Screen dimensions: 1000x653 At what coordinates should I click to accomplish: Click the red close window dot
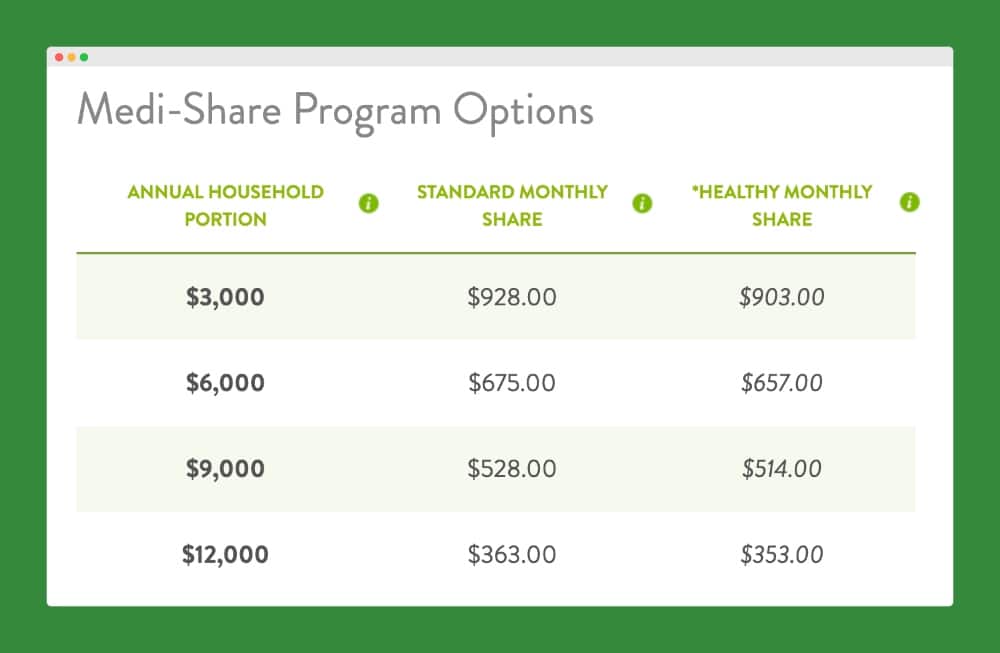tap(59, 57)
